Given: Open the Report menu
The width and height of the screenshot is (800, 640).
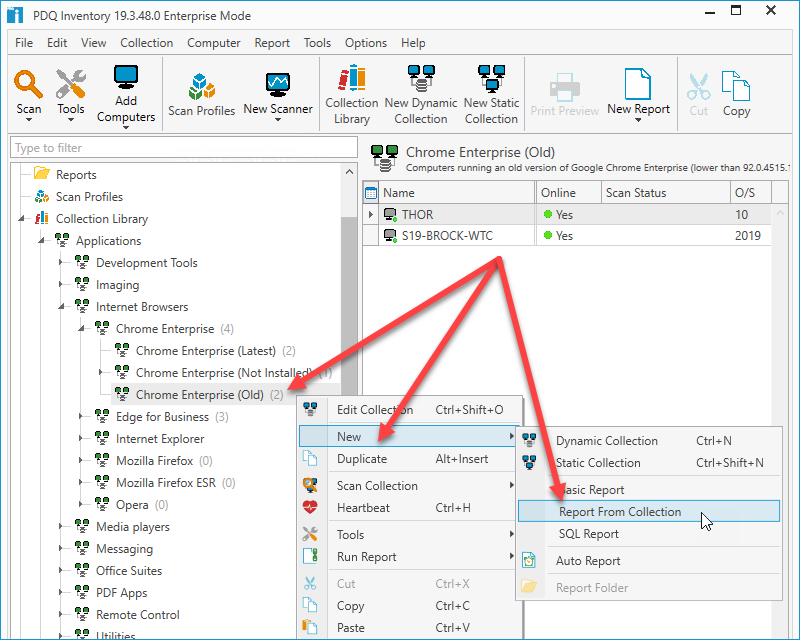Looking at the screenshot, I should 272,43.
